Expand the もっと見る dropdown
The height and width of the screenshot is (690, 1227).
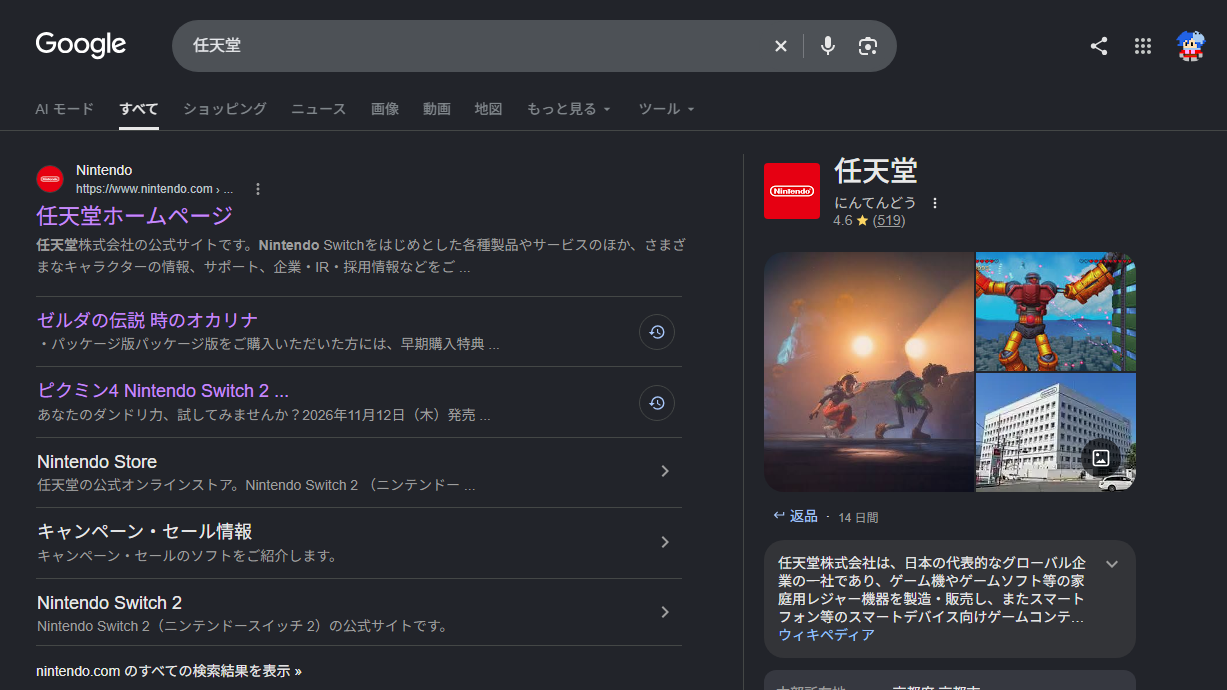[x=569, y=109]
